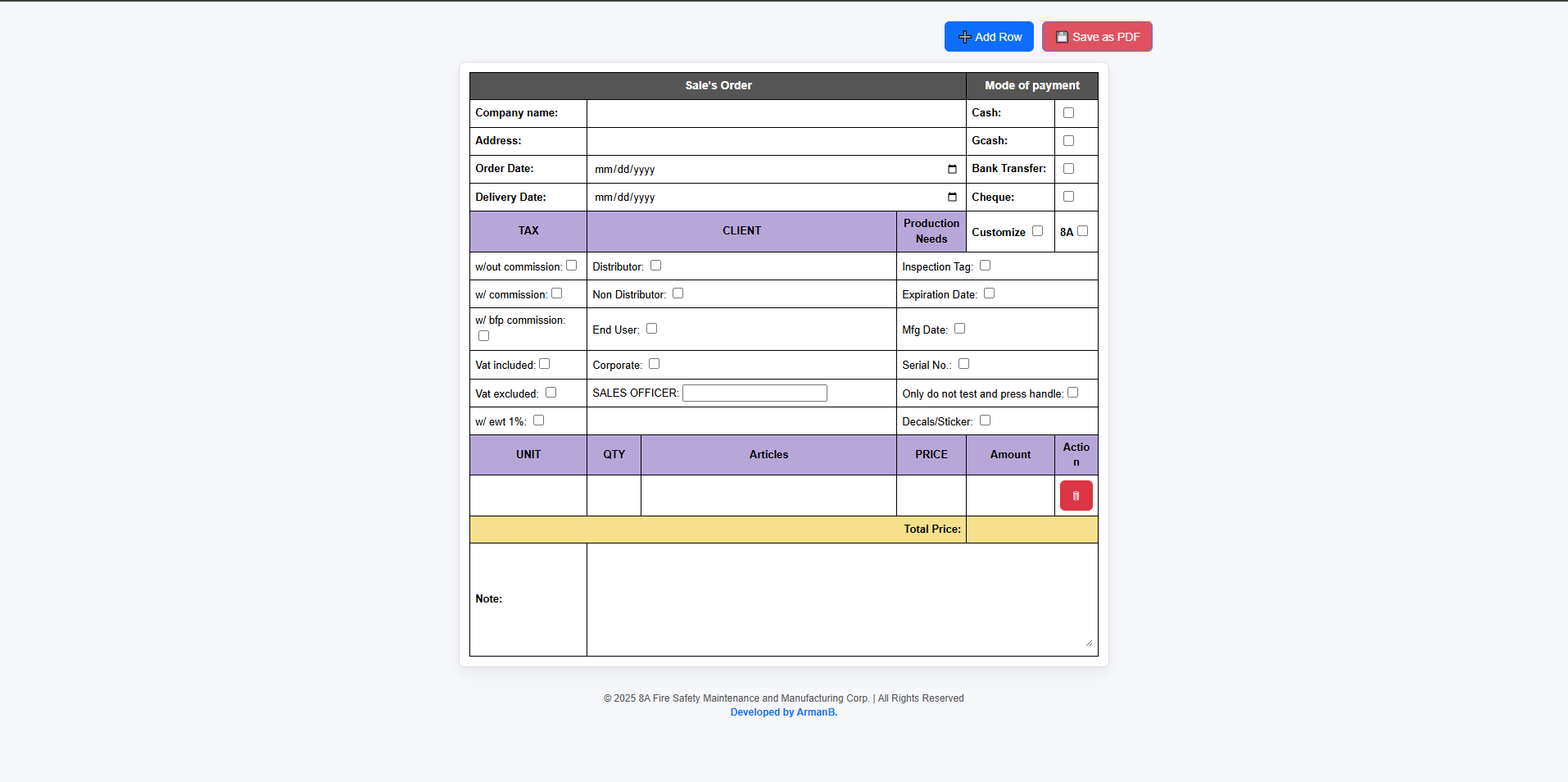Tick the Inspection Tag checkbox
This screenshot has height=782, width=1568.
pos(985,266)
